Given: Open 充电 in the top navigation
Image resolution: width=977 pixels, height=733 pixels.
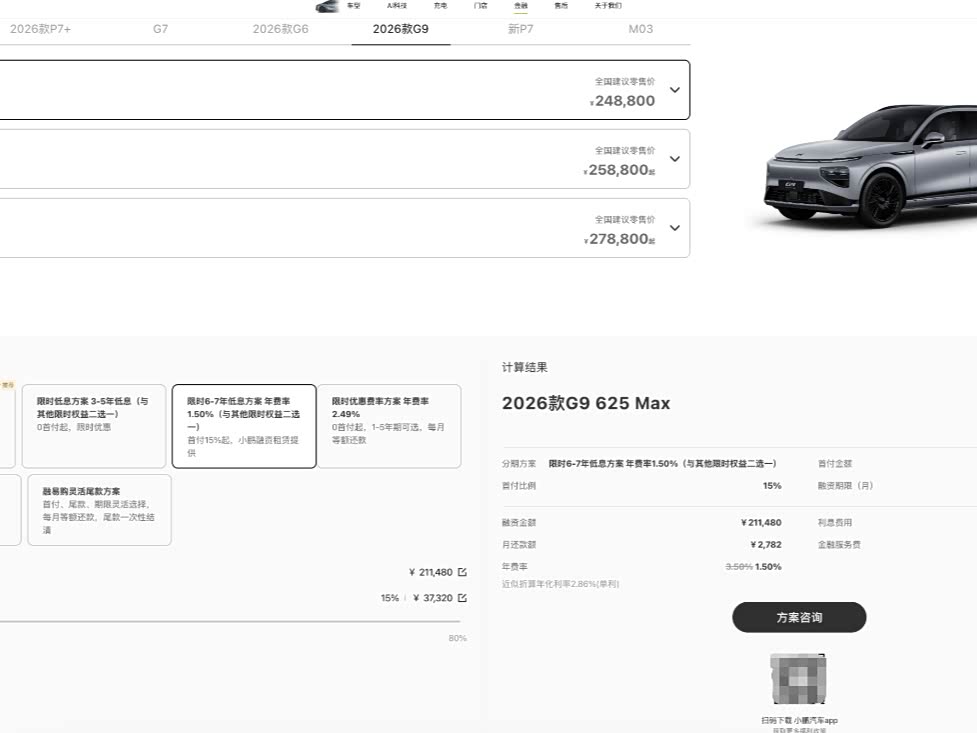Looking at the screenshot, I should tap(440, 6).
